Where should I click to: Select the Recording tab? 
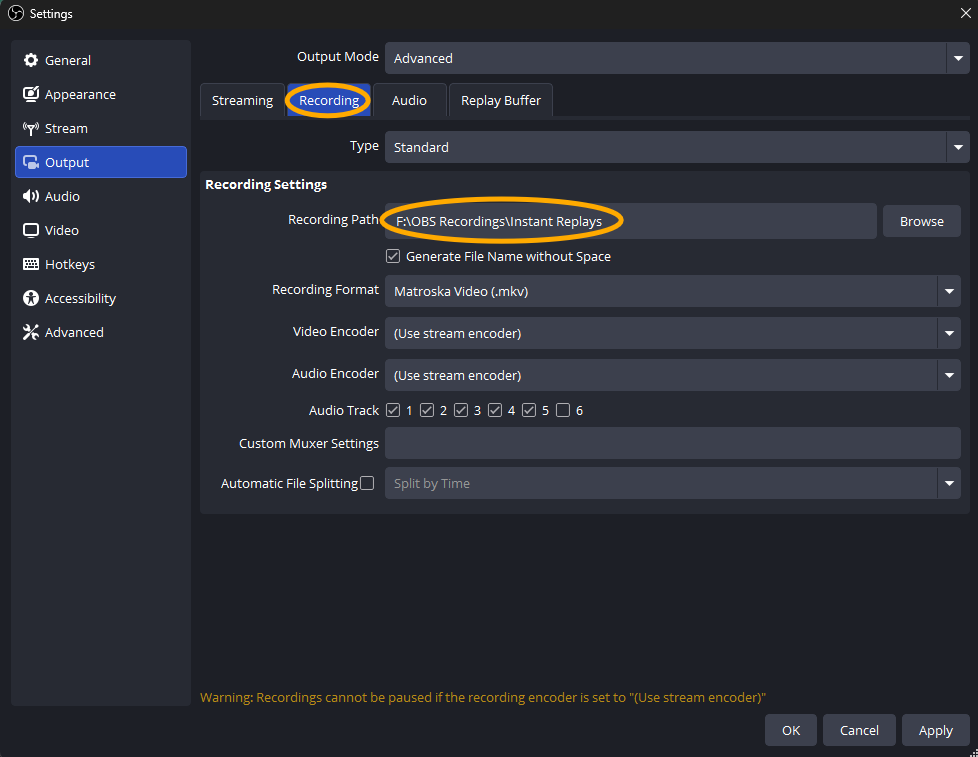coord(329,100)
